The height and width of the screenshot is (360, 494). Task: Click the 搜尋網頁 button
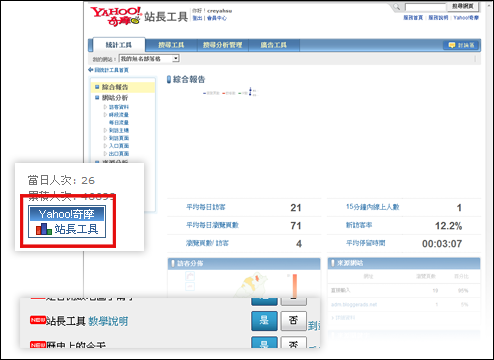(463, 6)
